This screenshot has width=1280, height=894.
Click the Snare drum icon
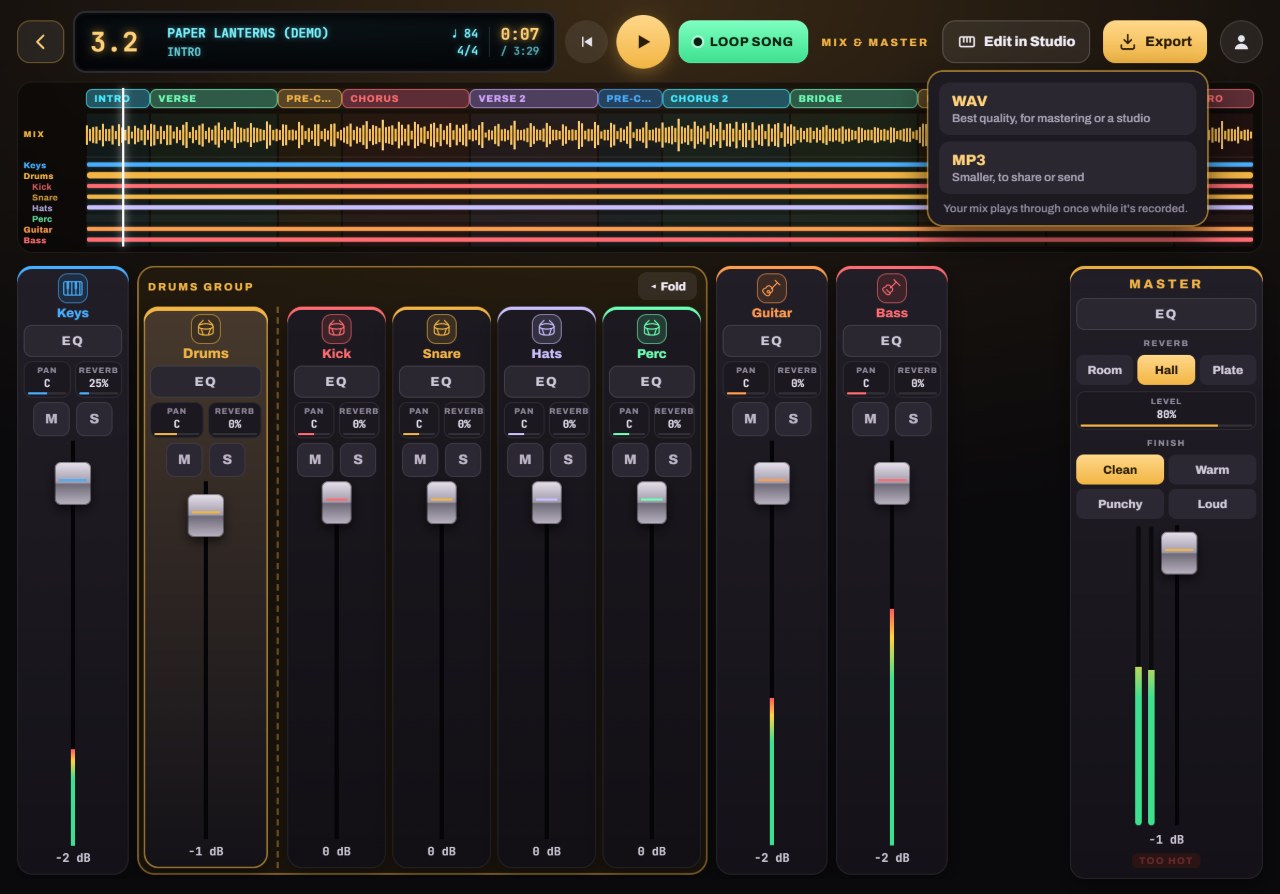click(441, 328)
